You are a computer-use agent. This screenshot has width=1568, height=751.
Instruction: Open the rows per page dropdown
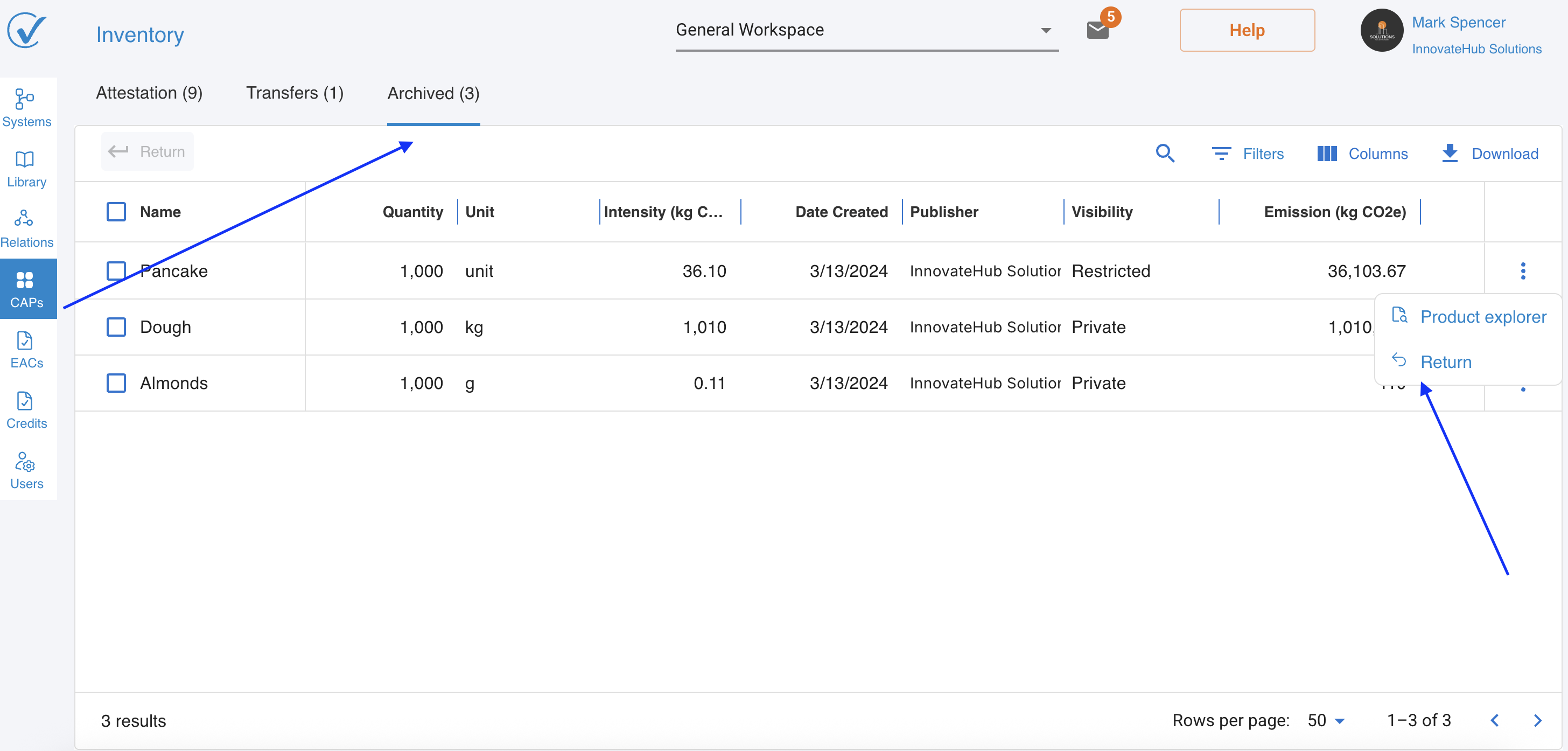[1326, 720]
